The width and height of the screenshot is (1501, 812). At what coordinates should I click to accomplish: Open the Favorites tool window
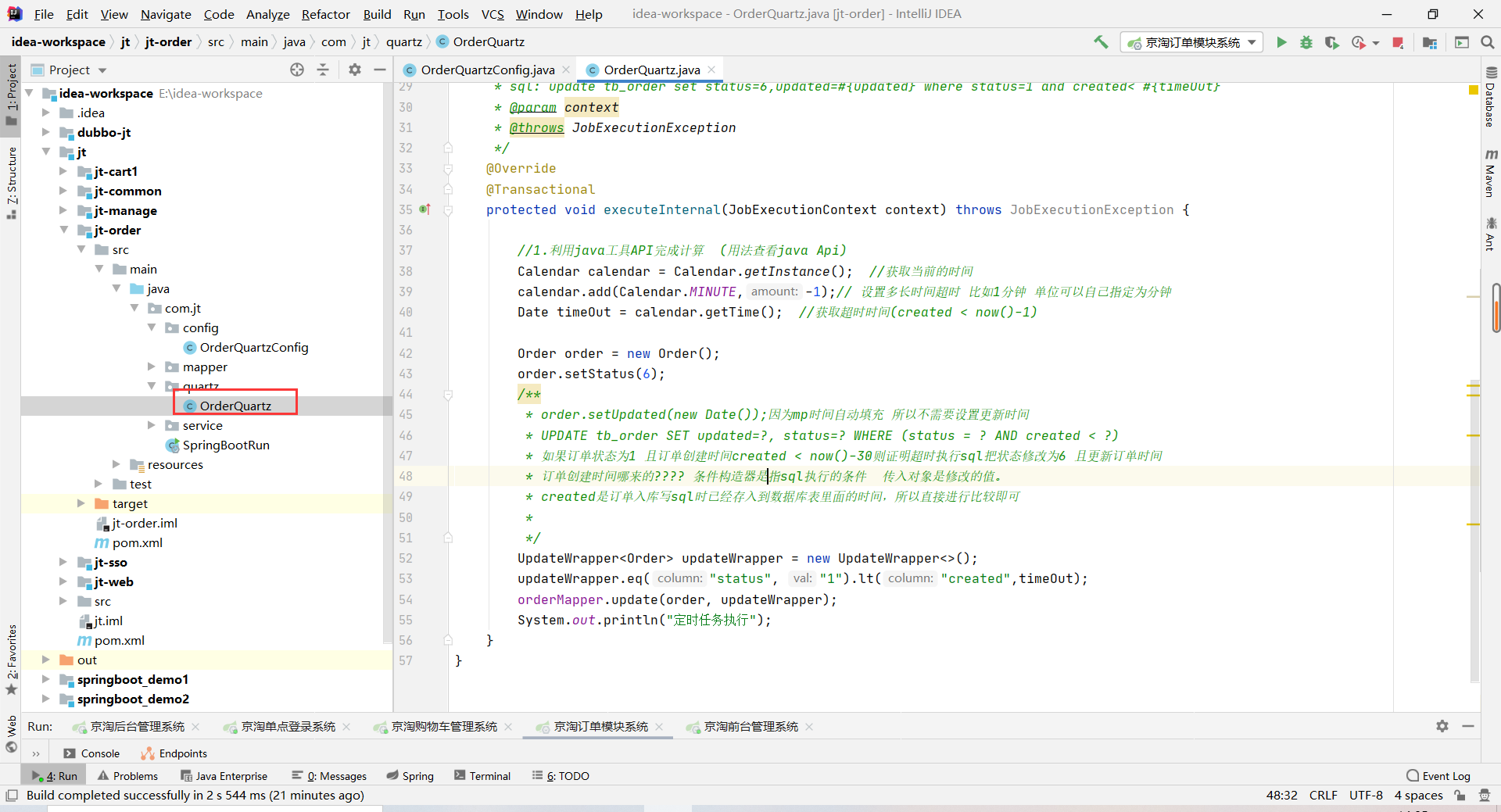(x=11, y=660)
